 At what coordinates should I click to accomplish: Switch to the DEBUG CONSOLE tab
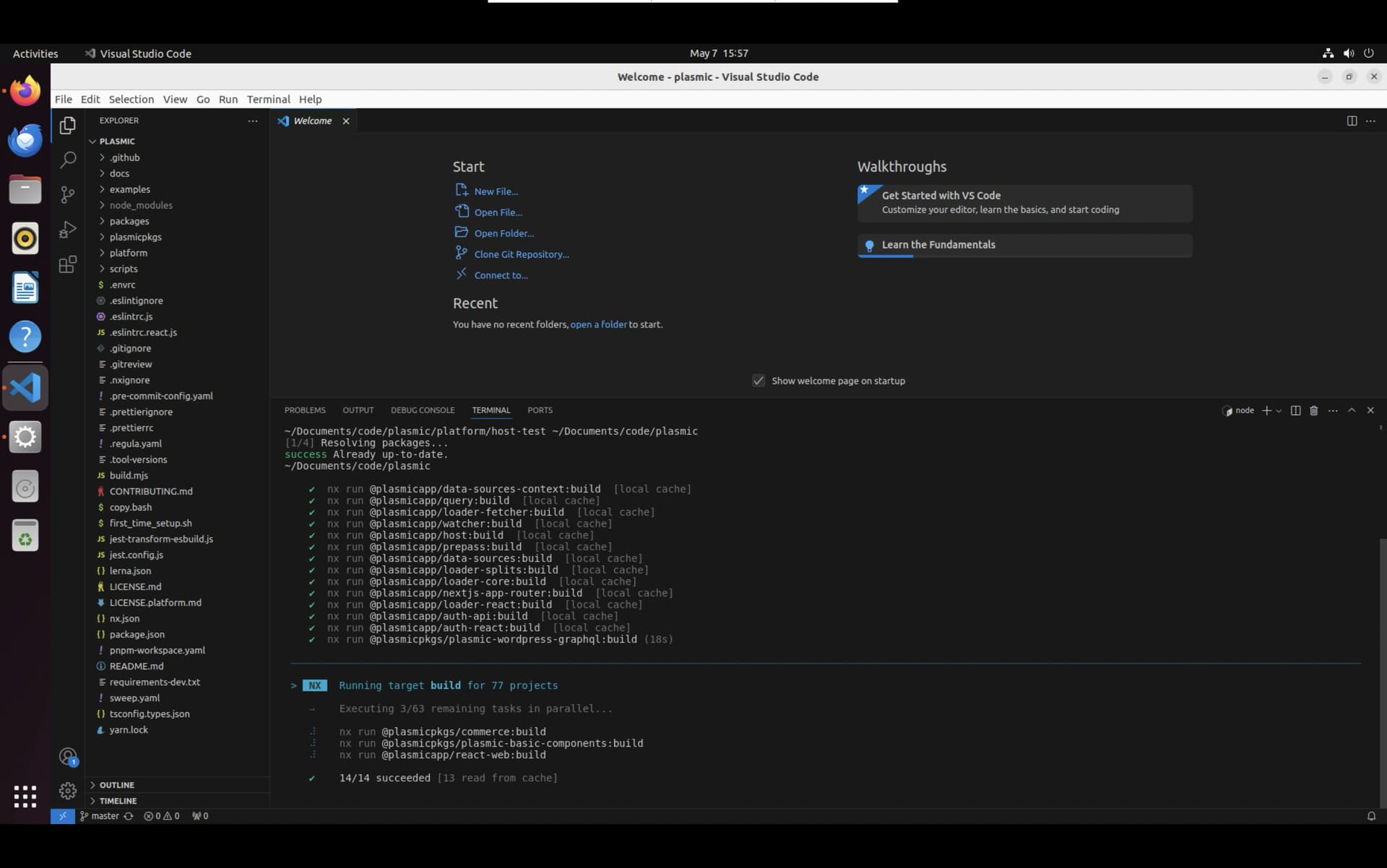pyautogui.click(x=423, y=410)
